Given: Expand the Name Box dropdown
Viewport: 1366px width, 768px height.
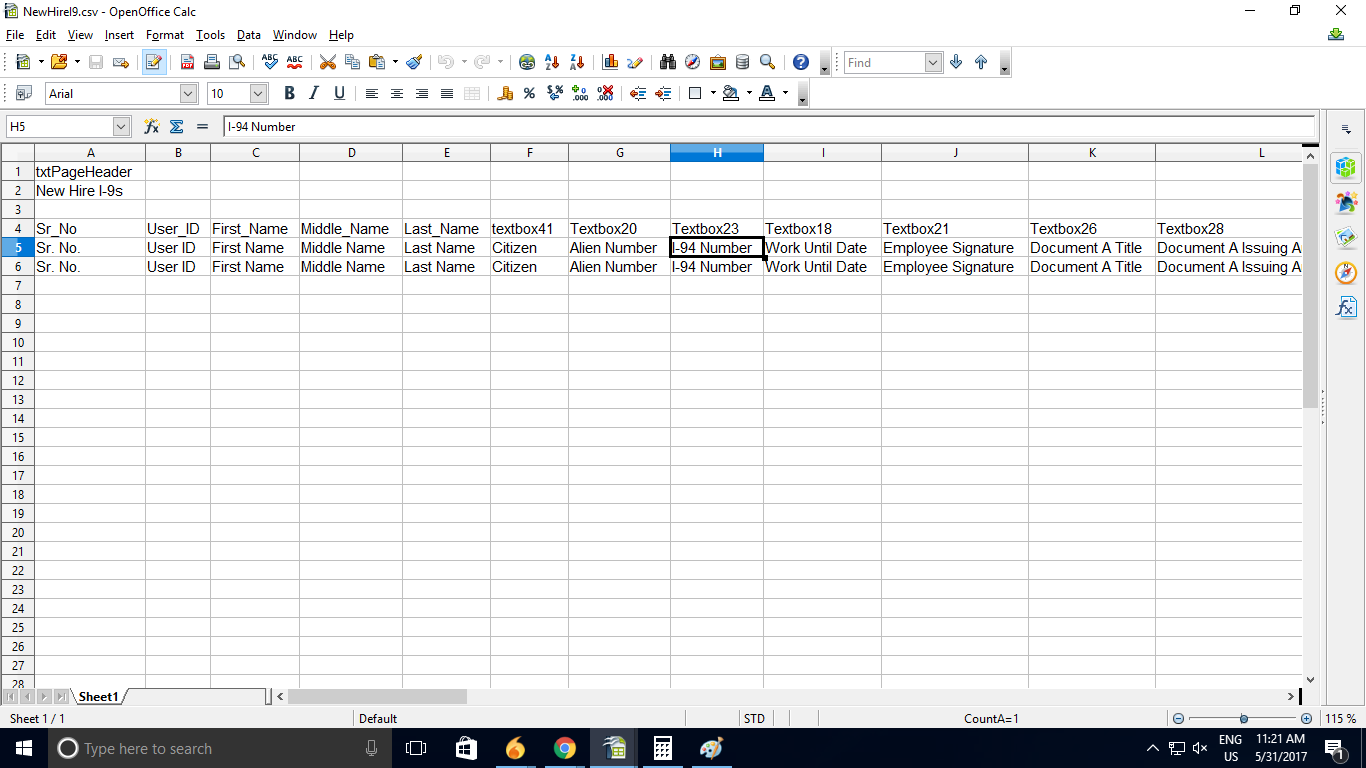Looking at the screenshot, I should coord(122,127).
